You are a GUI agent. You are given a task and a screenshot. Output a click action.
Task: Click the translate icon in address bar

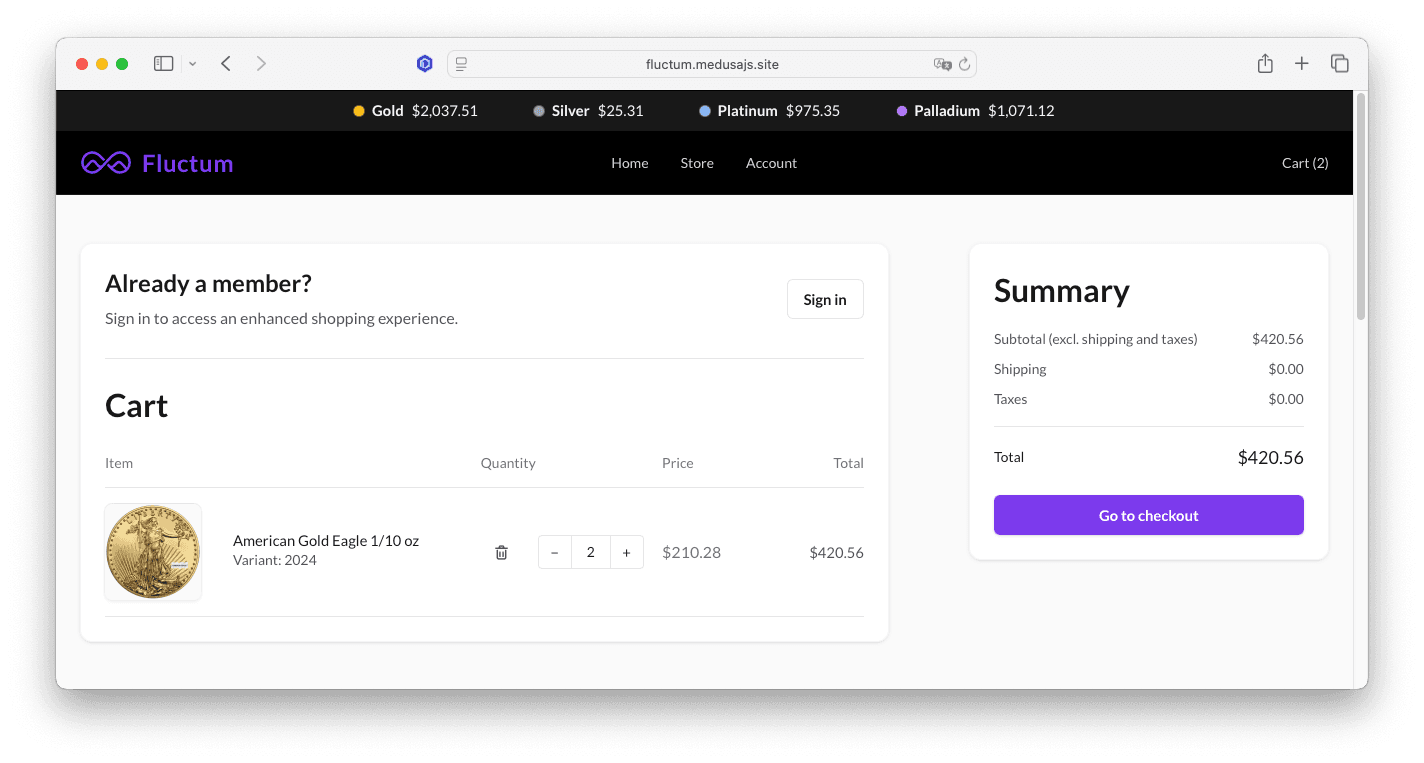point(942,64)
